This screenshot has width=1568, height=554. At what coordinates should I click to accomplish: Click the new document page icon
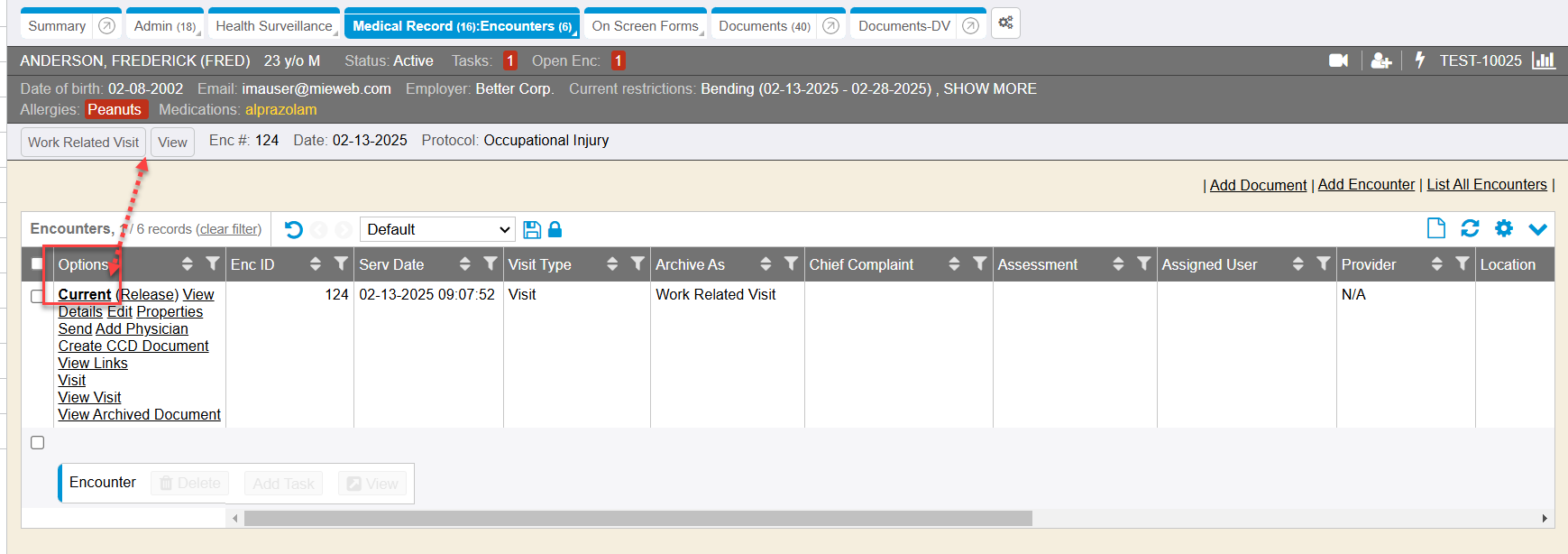[1435, 229]
